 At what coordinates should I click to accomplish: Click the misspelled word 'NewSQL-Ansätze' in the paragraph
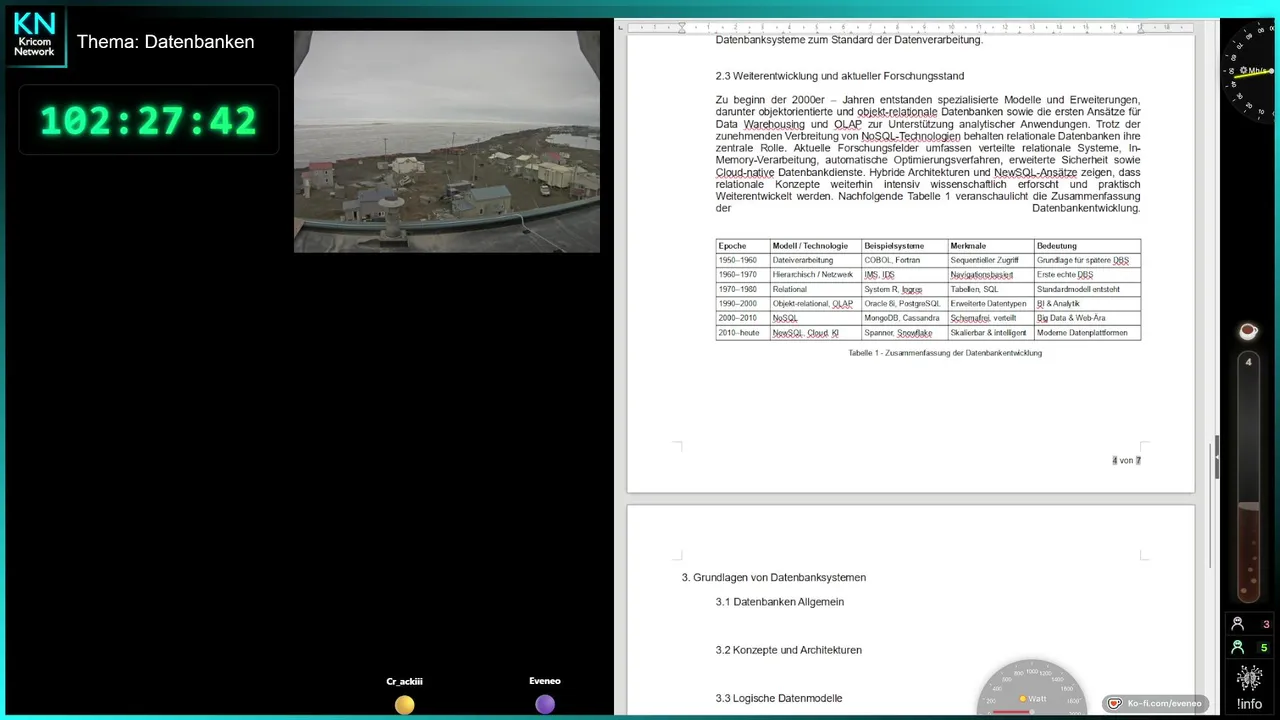pos(1035,172)
